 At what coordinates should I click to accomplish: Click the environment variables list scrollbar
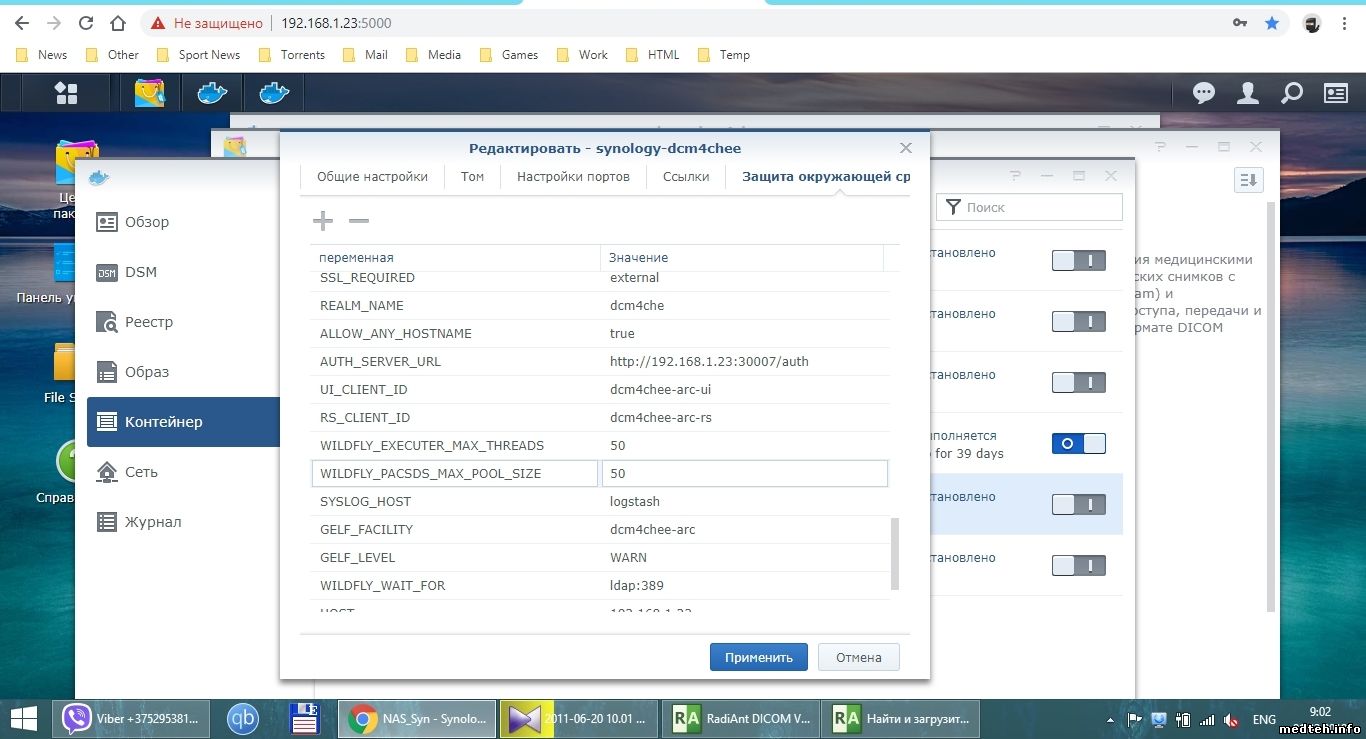(x=894, y=553)
